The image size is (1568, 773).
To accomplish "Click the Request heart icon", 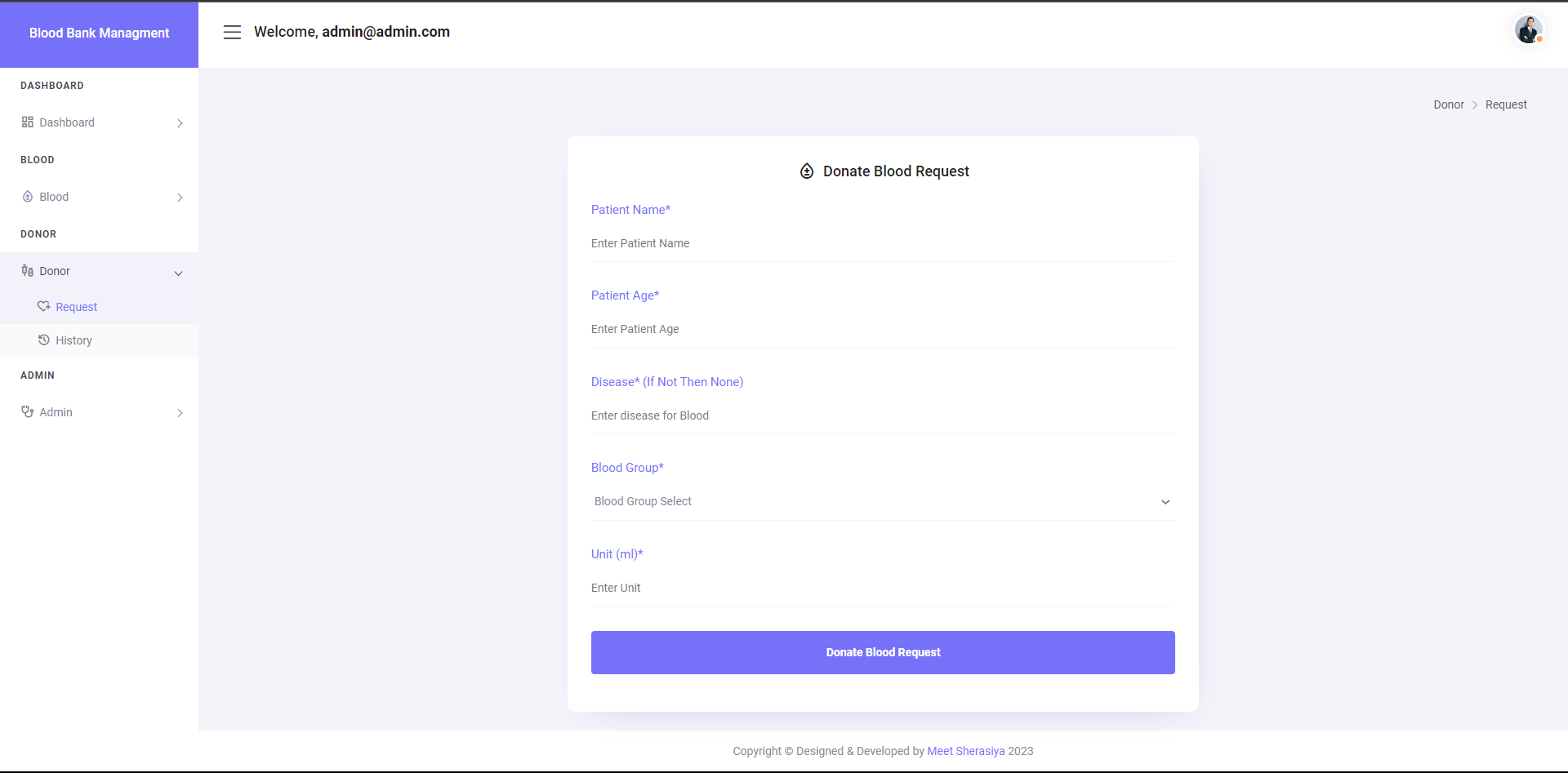I will pos(44,307).
